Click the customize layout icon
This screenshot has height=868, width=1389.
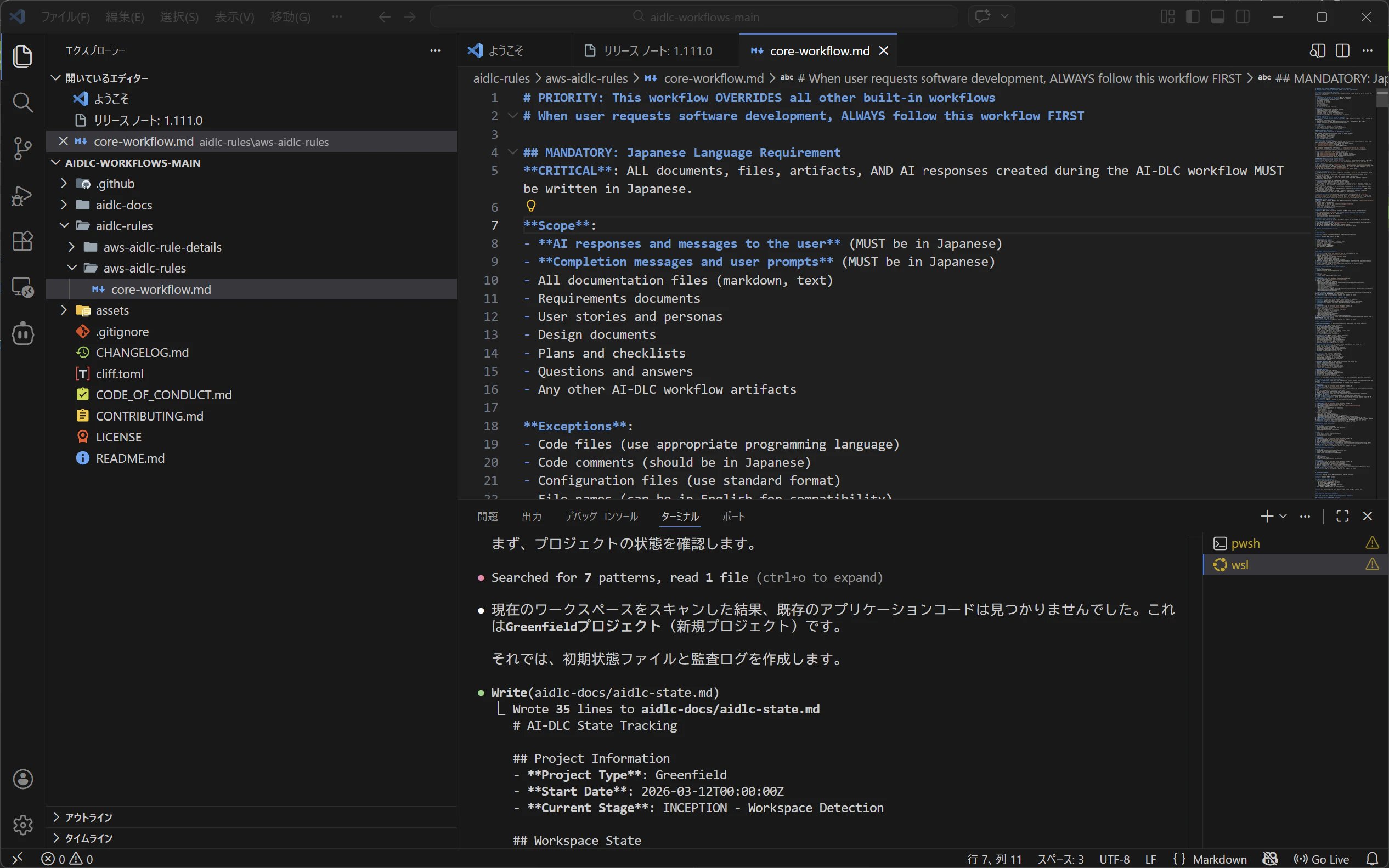[x=1167, y=16]
